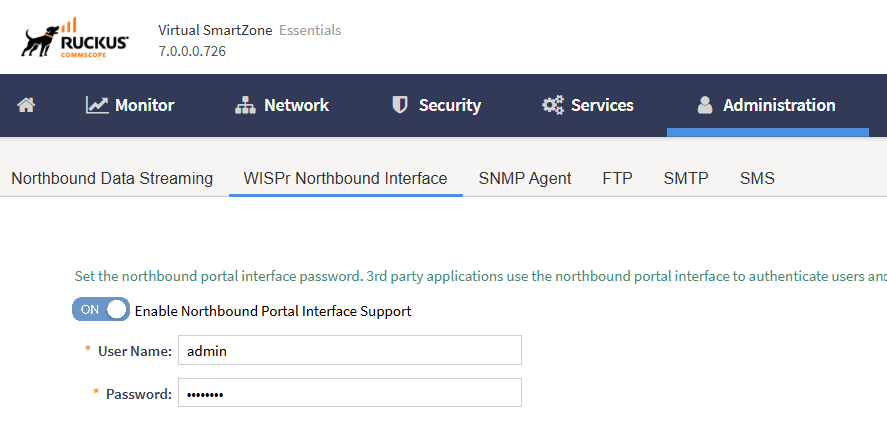Click the Network topology icon
887x431 pixels.
click(x=246, y=105)
